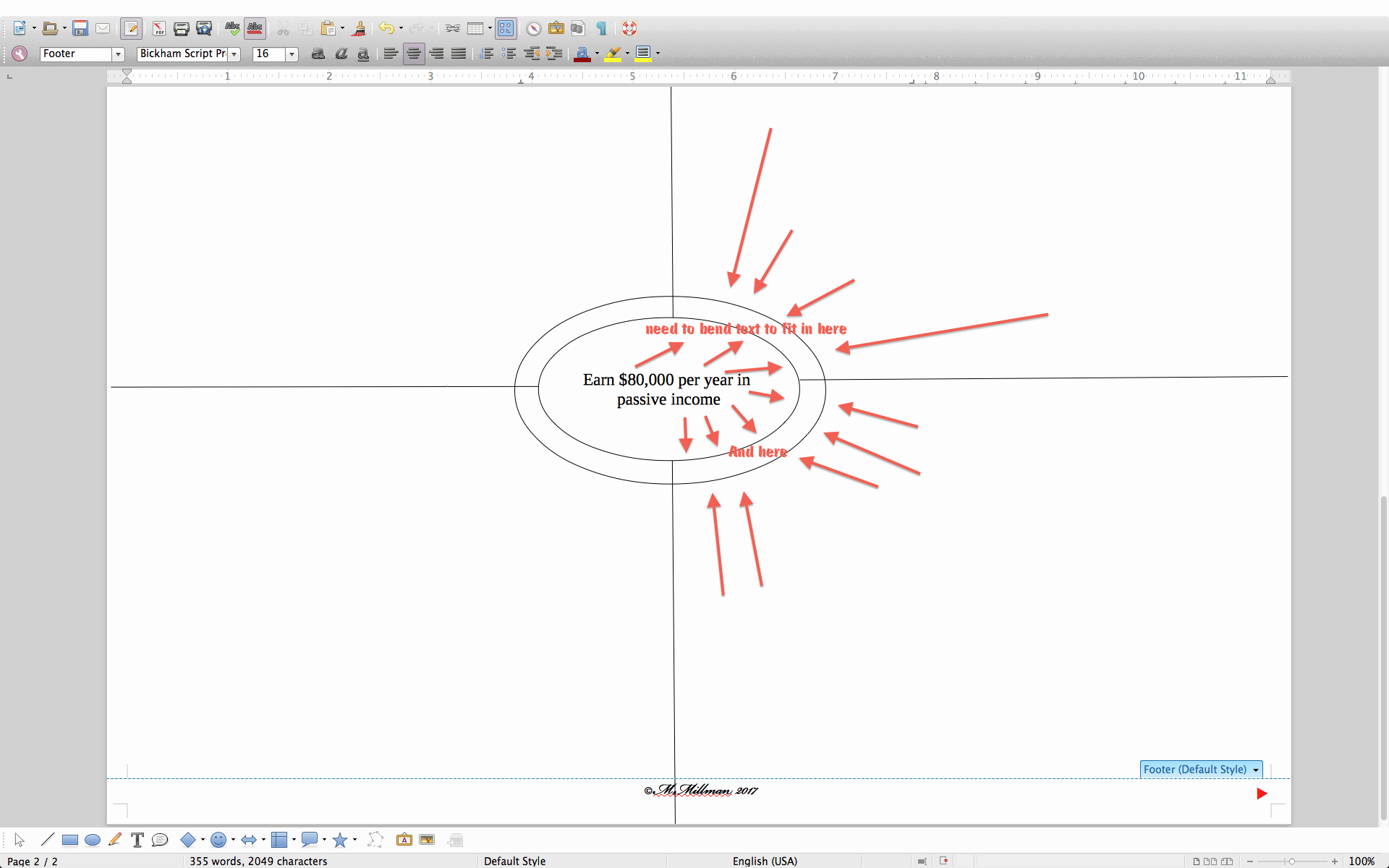Select the Freeform Line pencil tool
This screenshot has width=1389, height=868.
click(x=114, y=840)
